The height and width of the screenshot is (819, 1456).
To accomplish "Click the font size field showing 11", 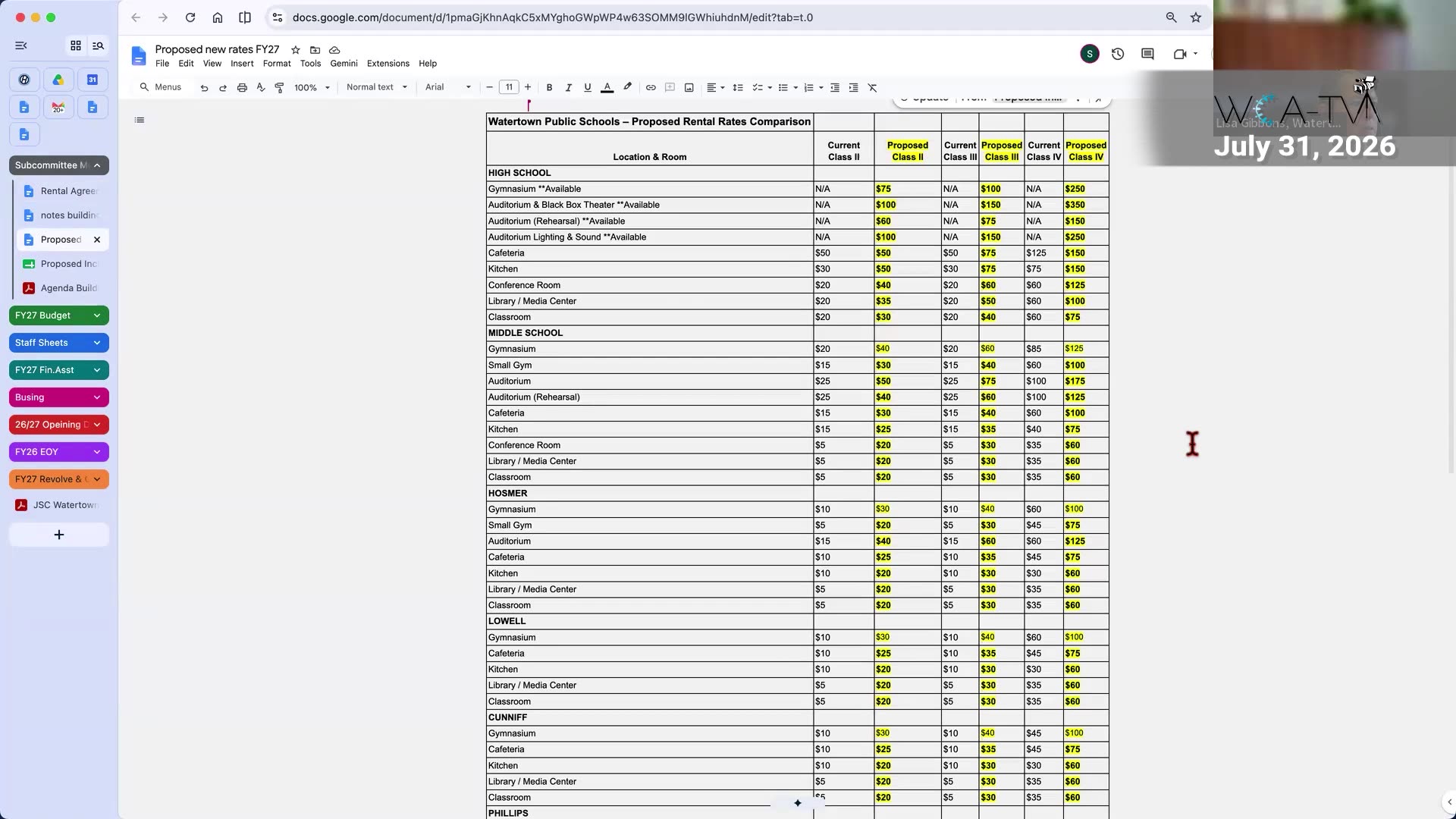I will click(510, 87).
